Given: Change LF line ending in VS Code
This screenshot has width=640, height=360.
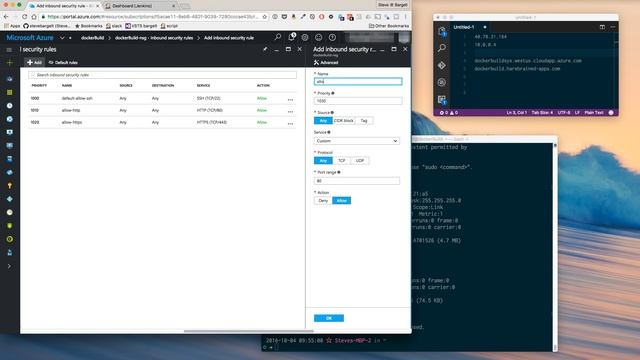Looking at the screenshot, I should (577, 113).
